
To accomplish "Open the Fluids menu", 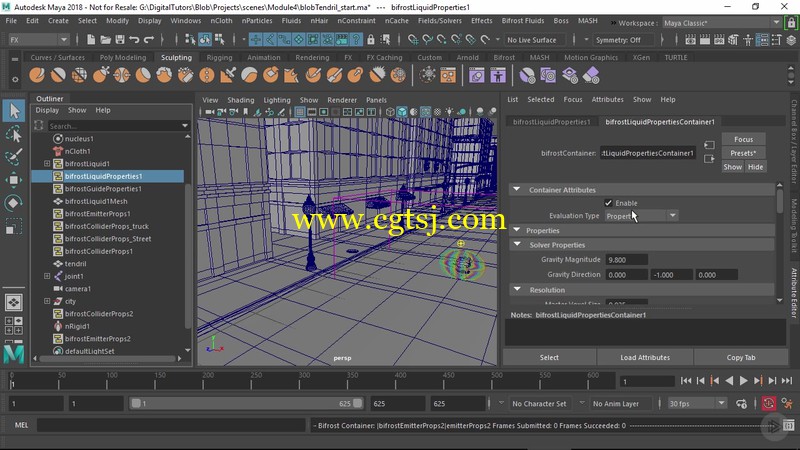I will (x=291, y=21).
